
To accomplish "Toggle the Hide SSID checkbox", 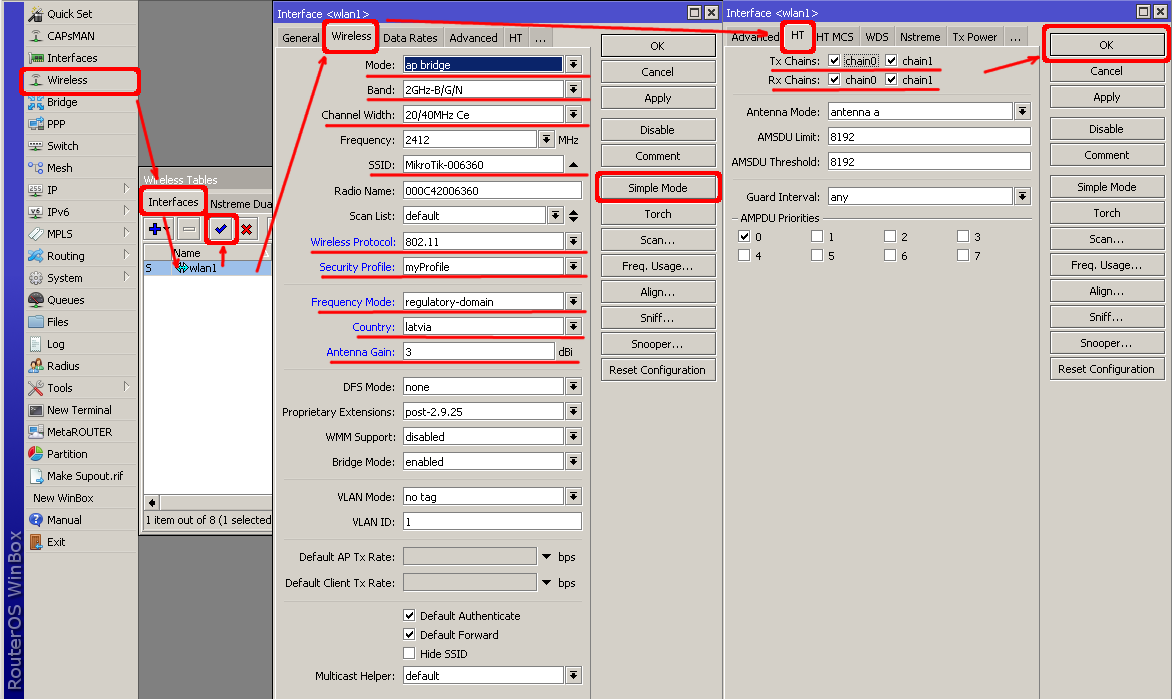I will [x=409, y=653].
